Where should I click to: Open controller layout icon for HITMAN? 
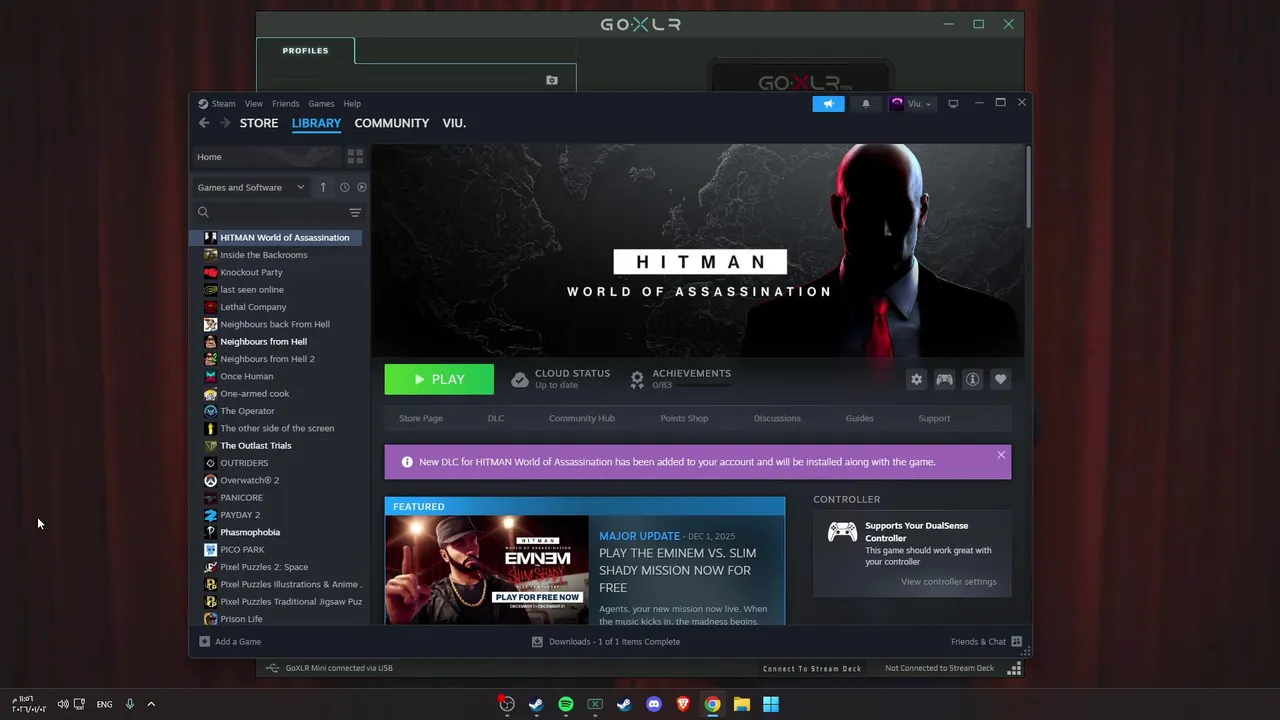pyautogui.click(x=944, y=380)
